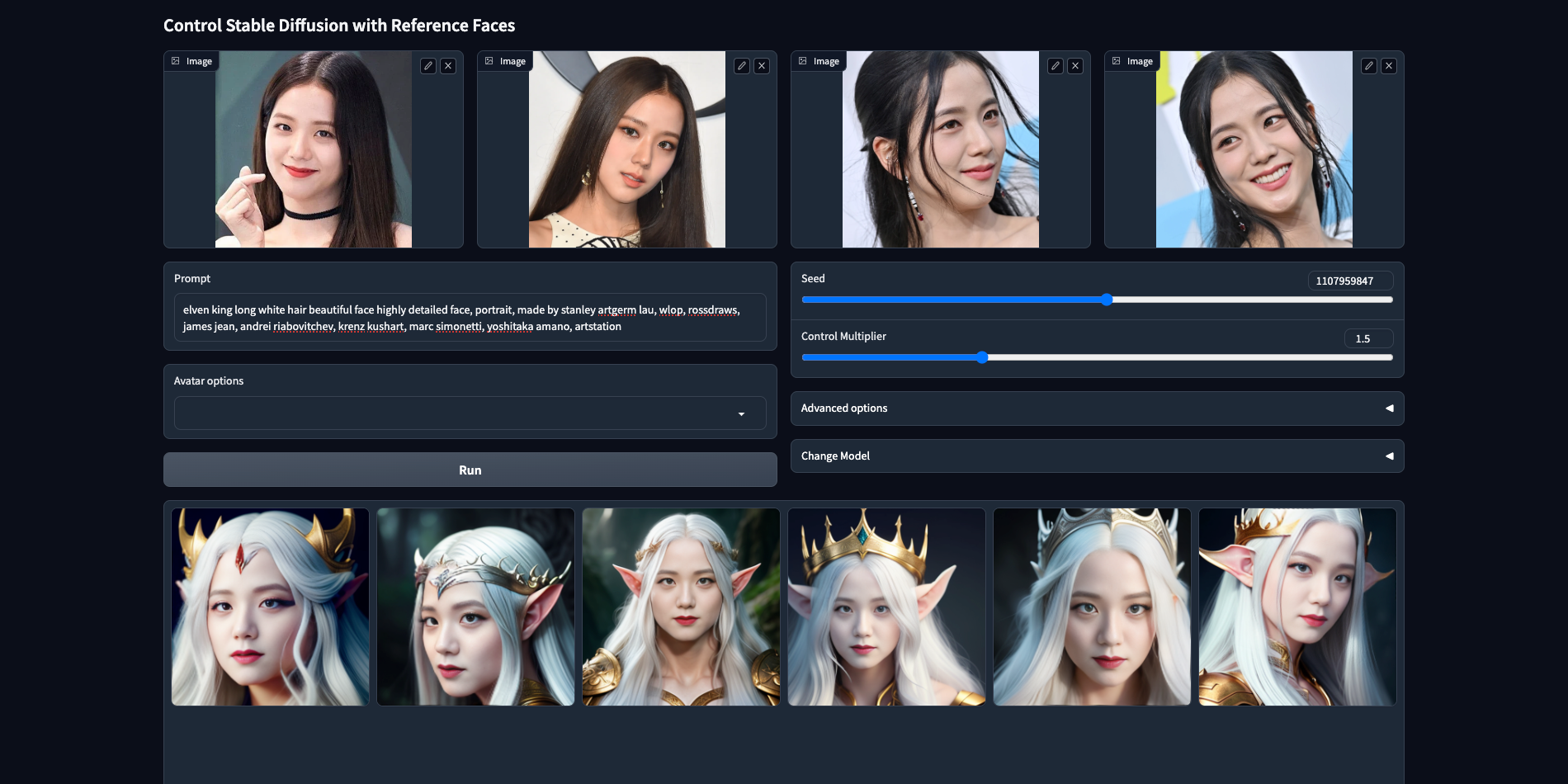This screenshot has width=1568, height=784.
Task: Edit the third reference face image
Action: 1056,66
